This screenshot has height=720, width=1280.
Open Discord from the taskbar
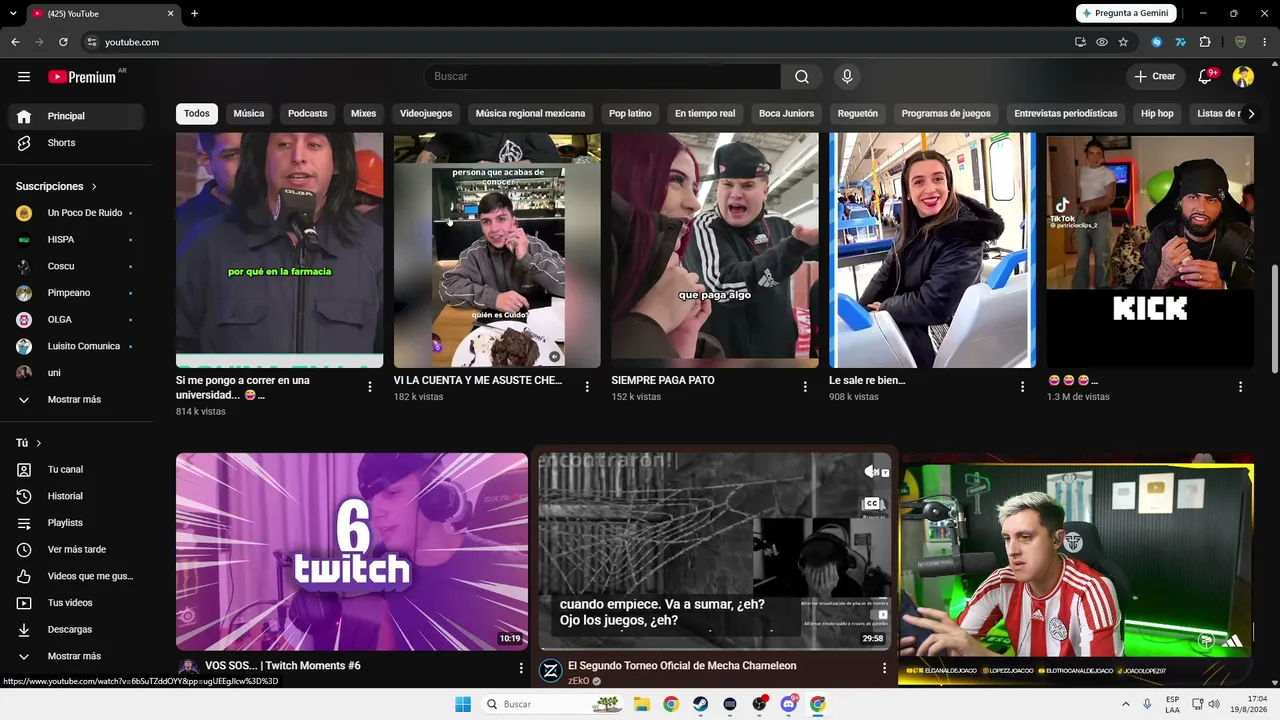(x=788, y=704)
